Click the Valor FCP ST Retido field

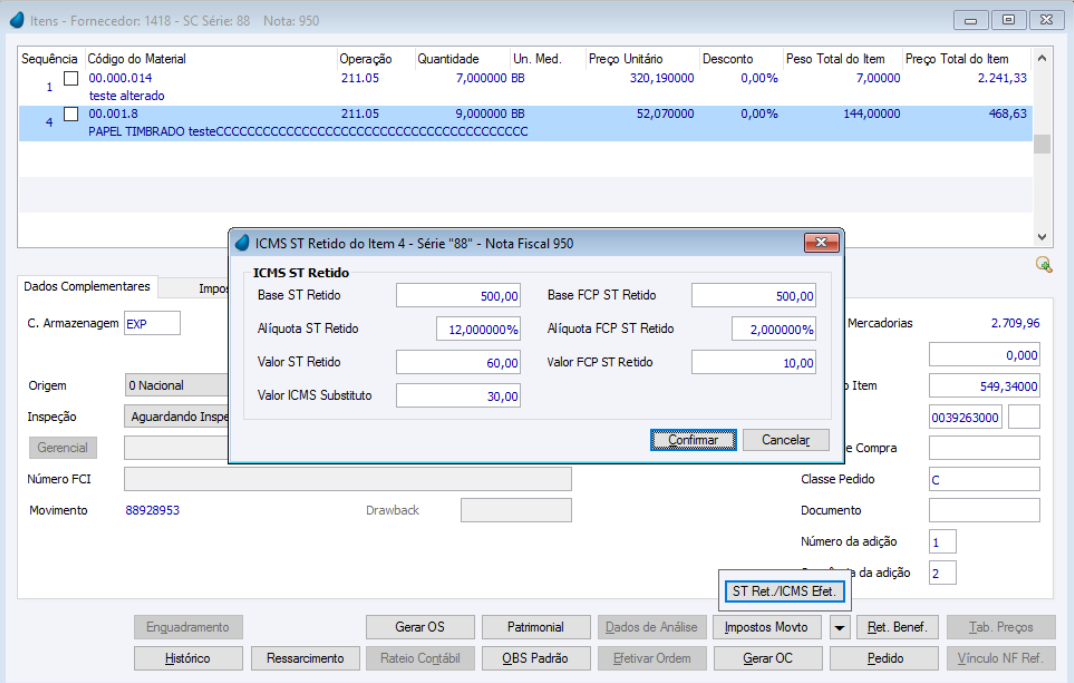pos(753,362)
